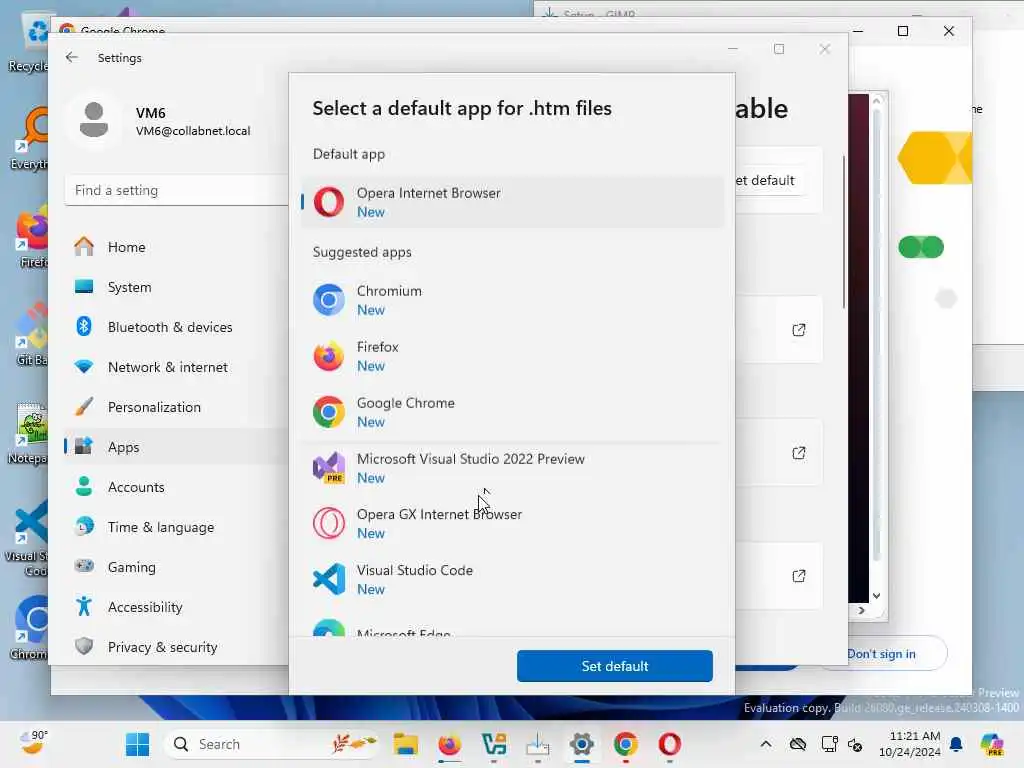Screen dimensions: 1024x768
Task: Open the weather widget showing 90°
Action: click(x=33, y=743)
